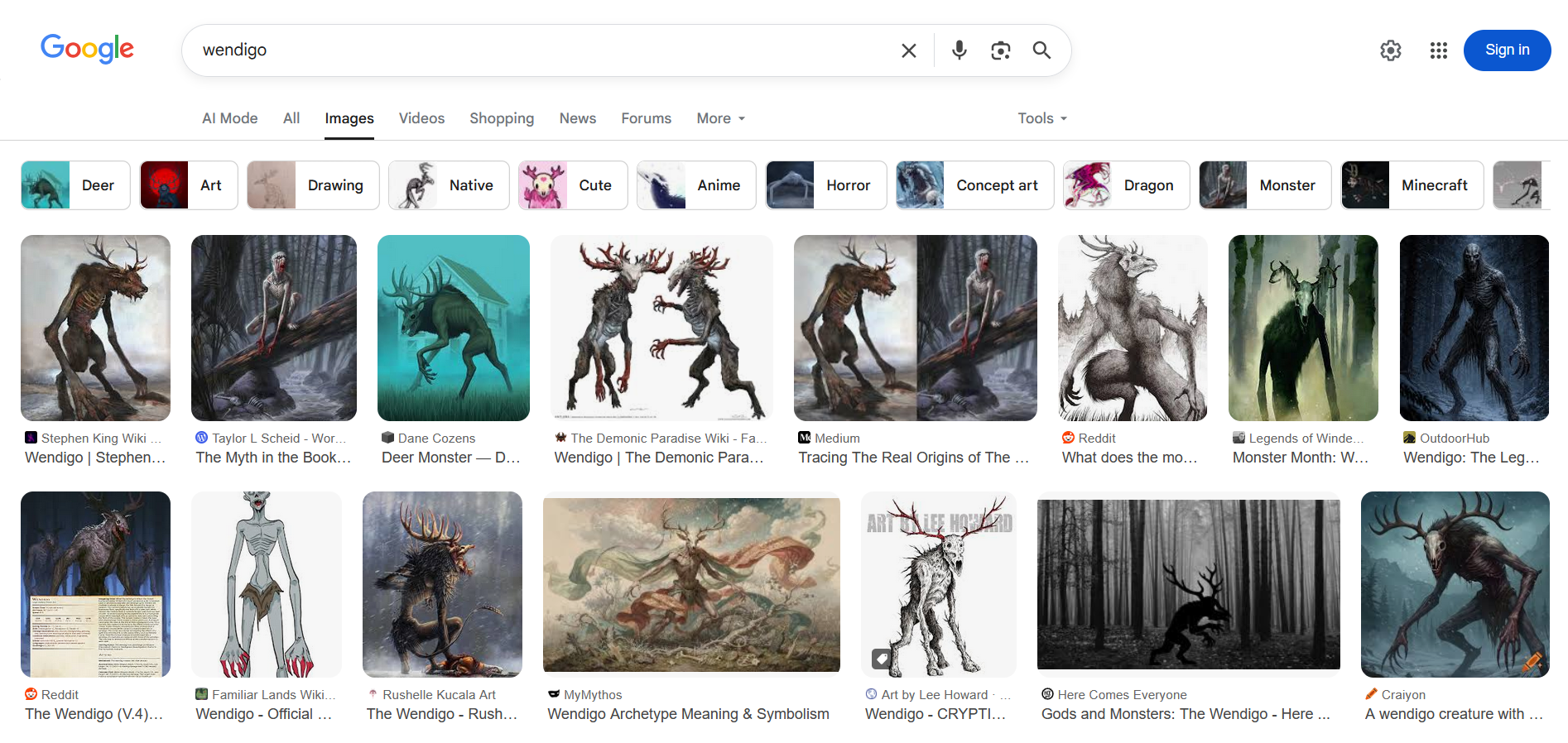Select the Anime filter chip
1568x743 pixels.
696,185
